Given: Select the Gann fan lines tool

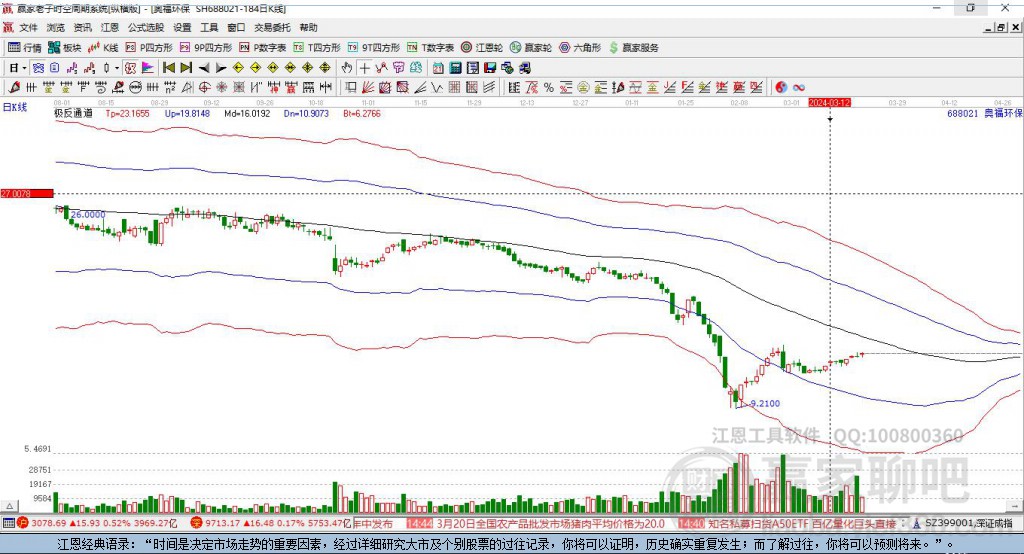Looking at the screenshot, I should pyautogui.click(x=368, y=88).
